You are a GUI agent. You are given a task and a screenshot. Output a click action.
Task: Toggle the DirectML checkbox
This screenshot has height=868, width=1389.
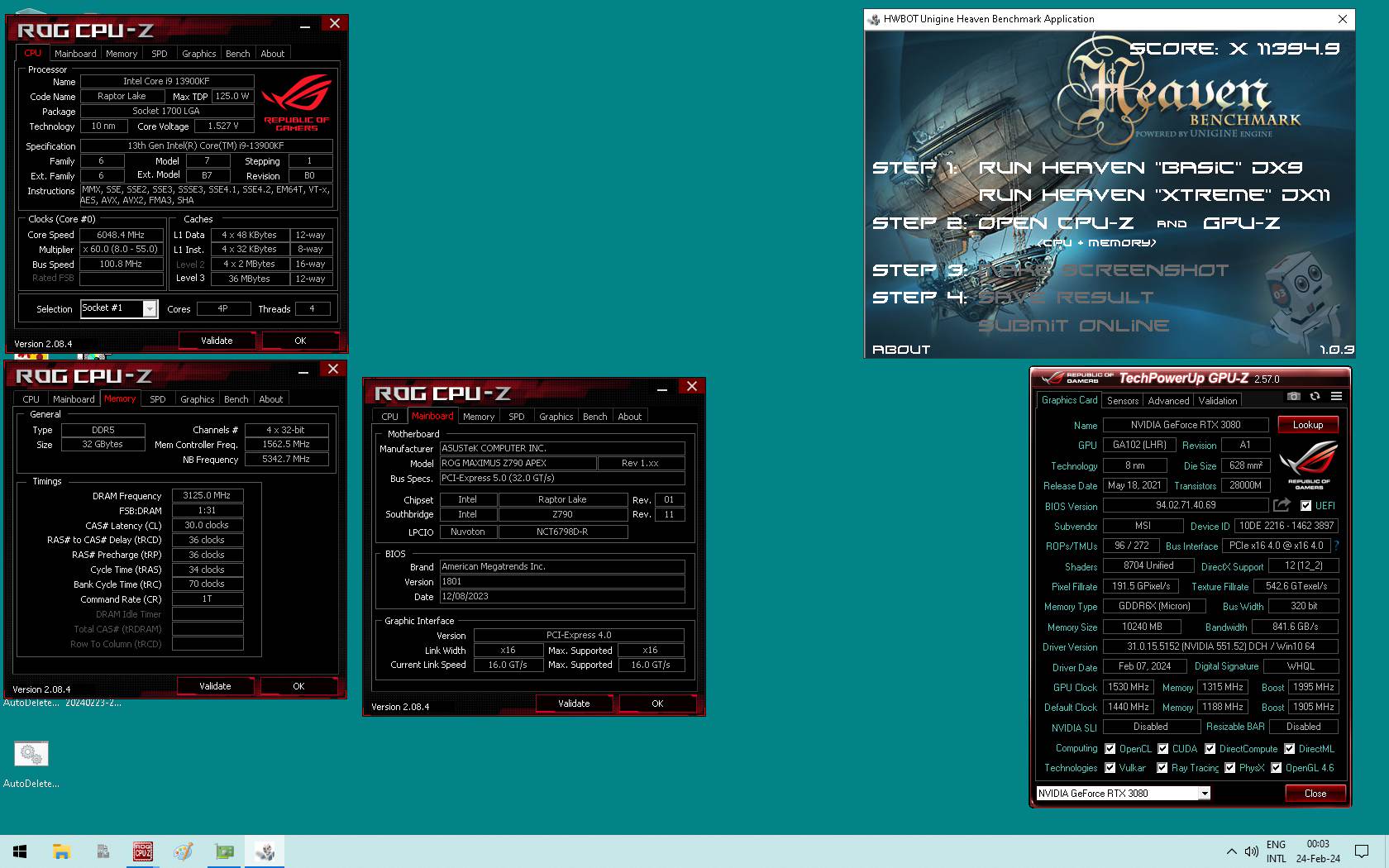pyautogui.click(x=1290, y=748)
